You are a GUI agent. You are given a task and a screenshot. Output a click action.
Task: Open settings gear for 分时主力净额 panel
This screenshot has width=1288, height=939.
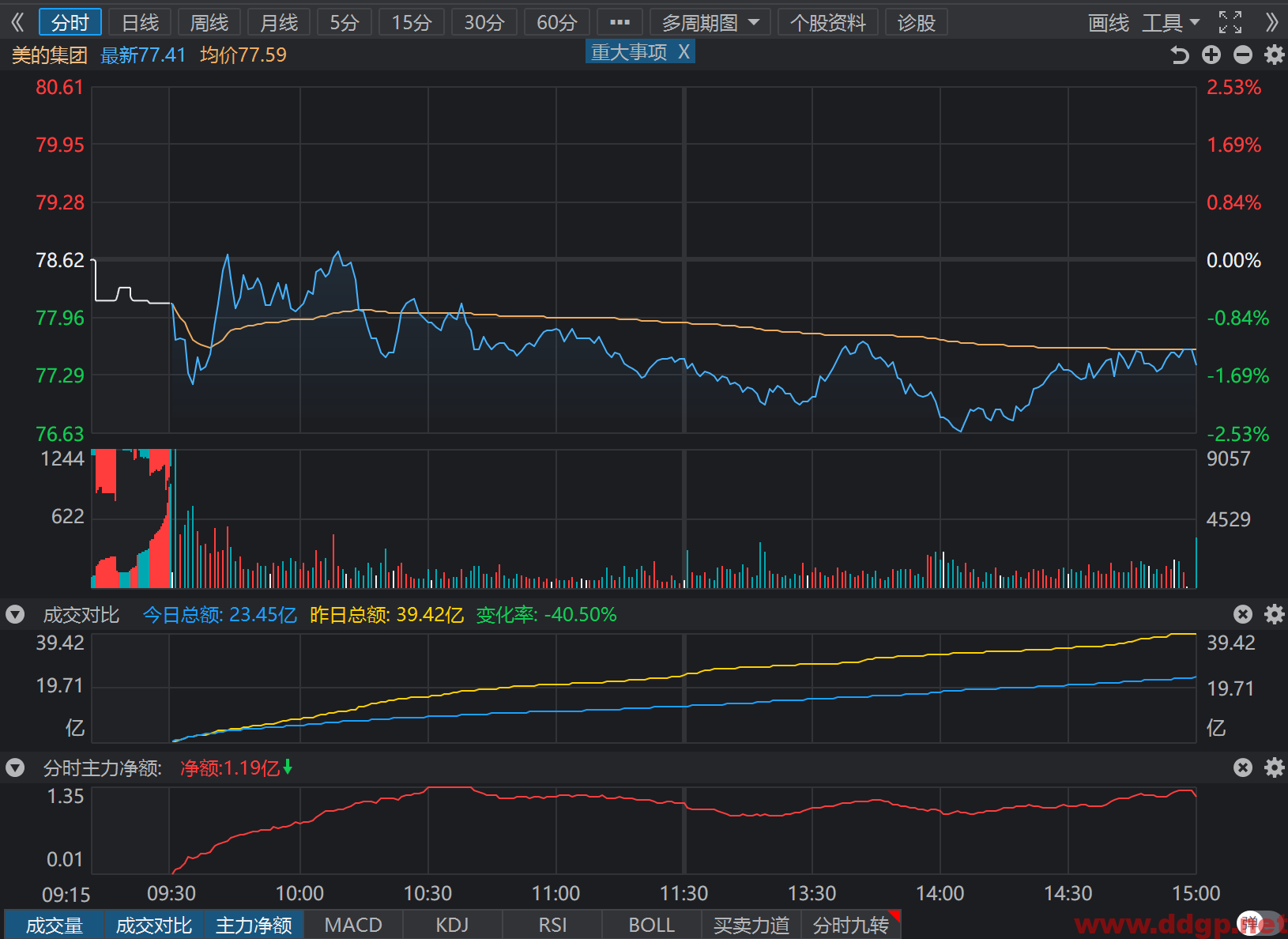point(1275,767)
